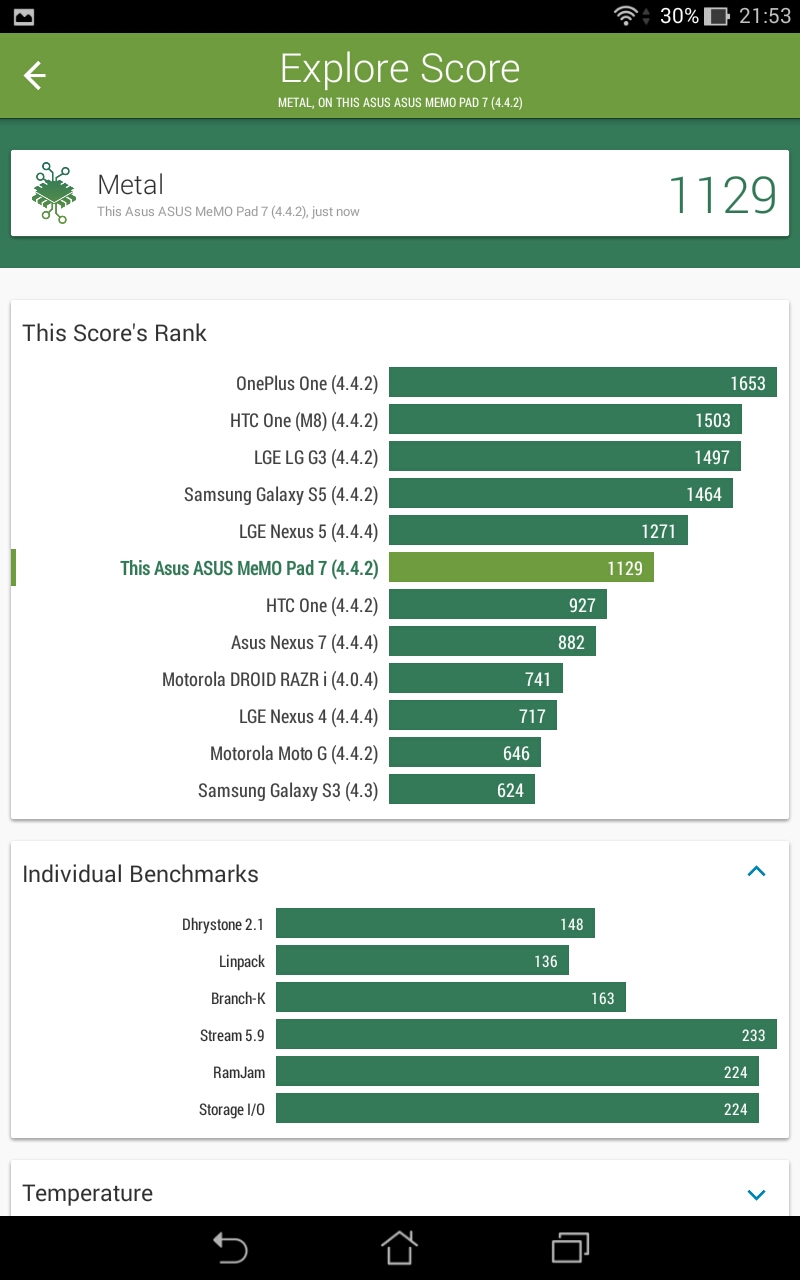
Task: Collapse the Individual Benchmarks section
Action: coord(757,872)
